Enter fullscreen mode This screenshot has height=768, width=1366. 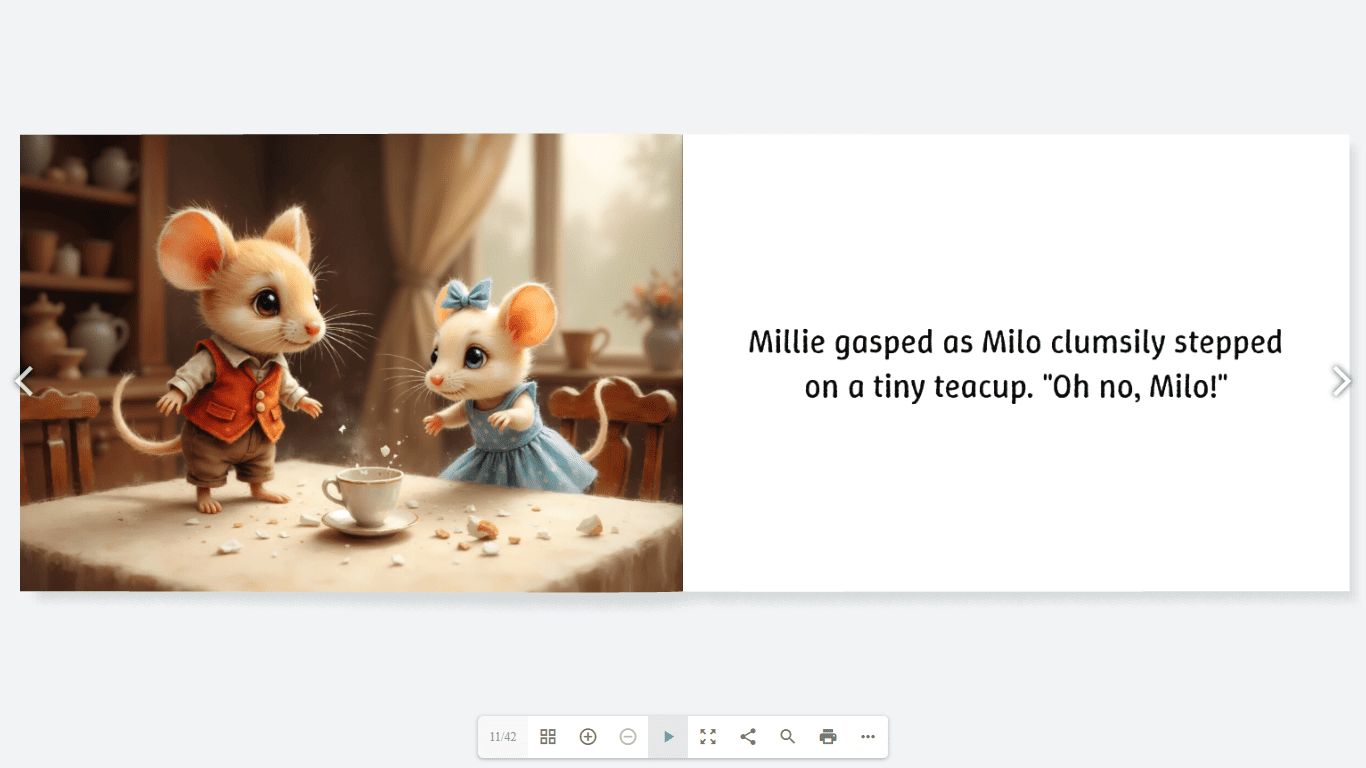point(708,737)
